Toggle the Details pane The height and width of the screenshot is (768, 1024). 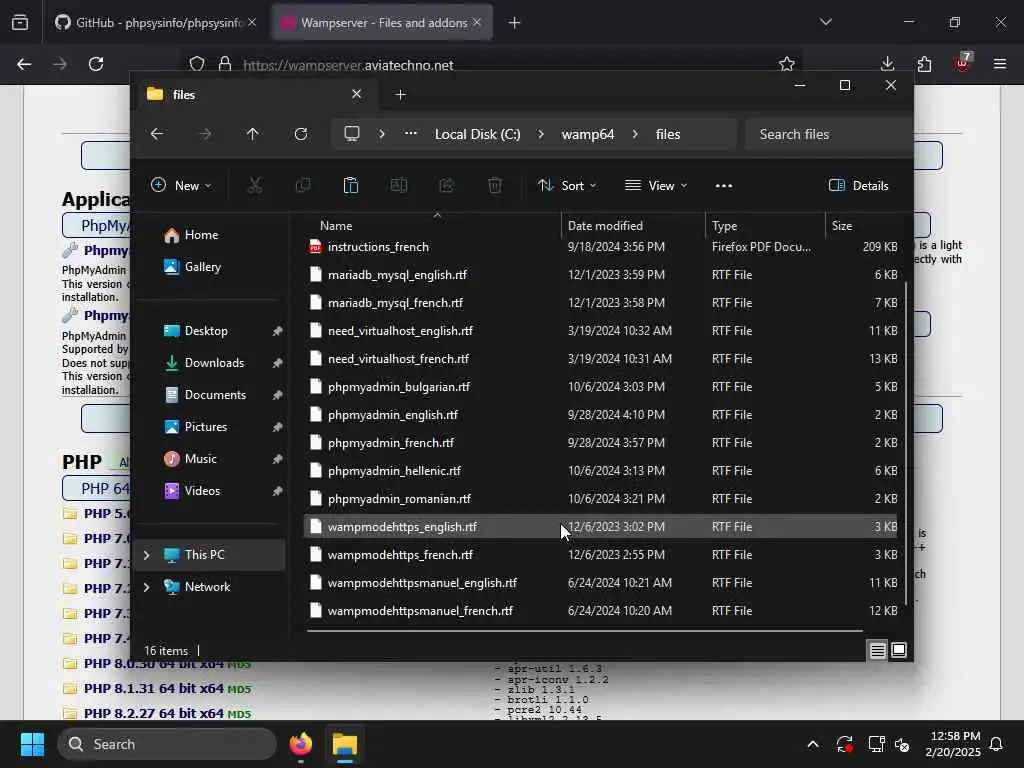click(x=859, y=185)
